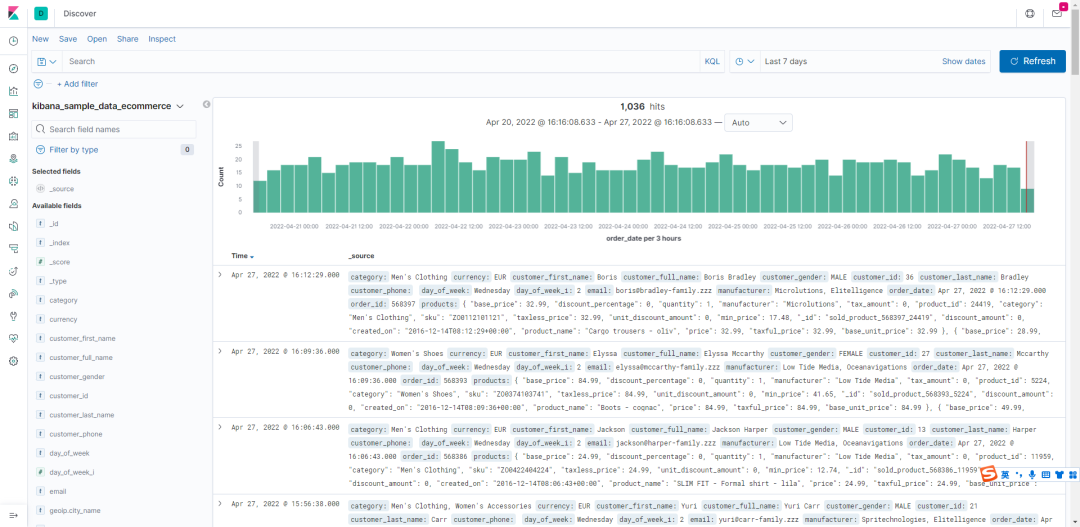The height and width of the screenshot is (527, 1080).
Task: Open Dashboard from the side navigation
Action: [x=13, y=113]
